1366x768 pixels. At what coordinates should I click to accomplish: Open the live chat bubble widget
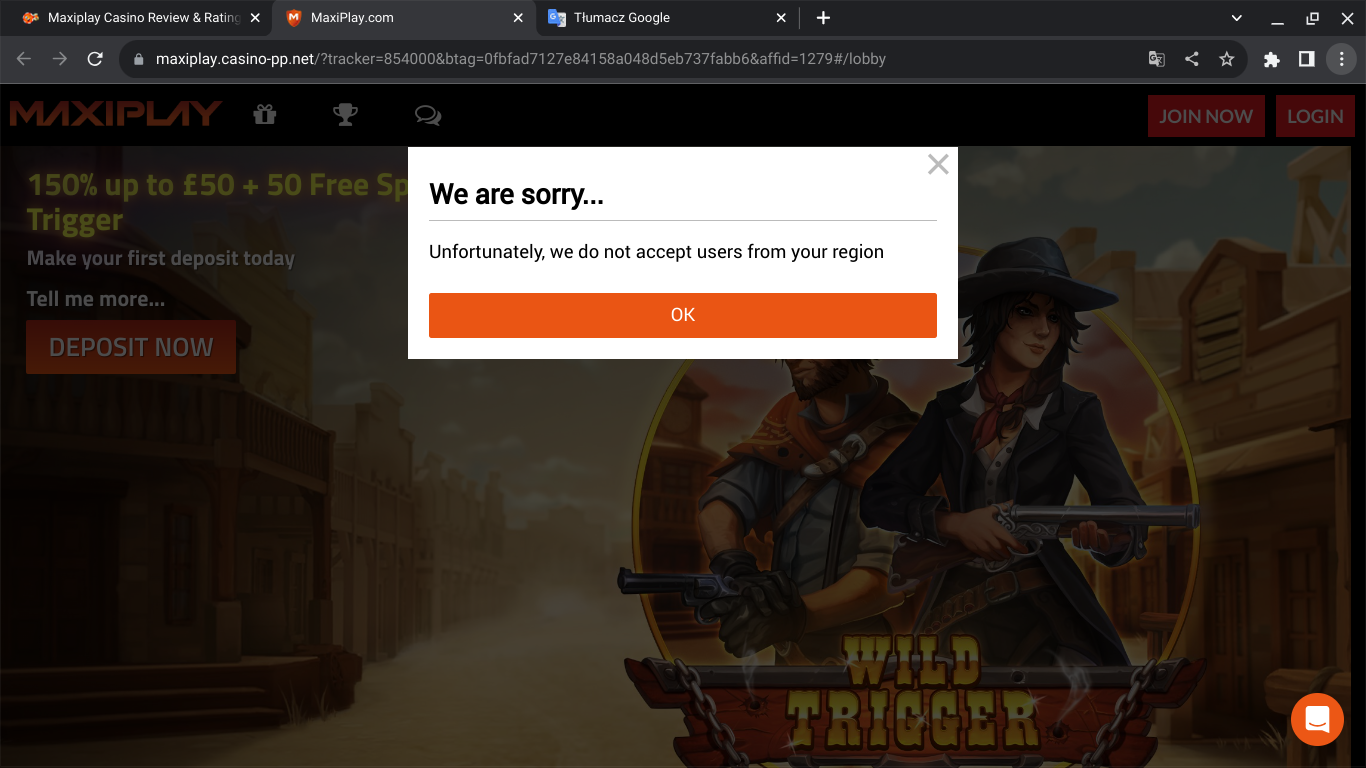tap(1317, 719)
